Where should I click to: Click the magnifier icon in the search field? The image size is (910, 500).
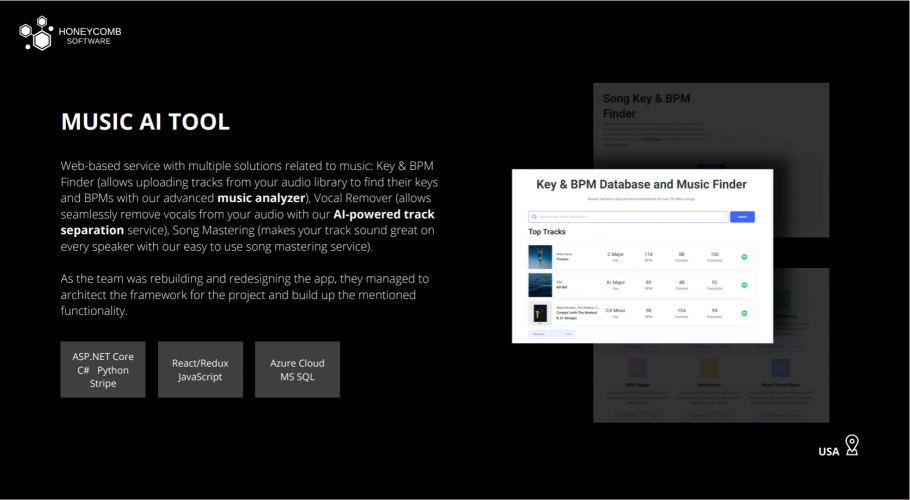(535, 217)
